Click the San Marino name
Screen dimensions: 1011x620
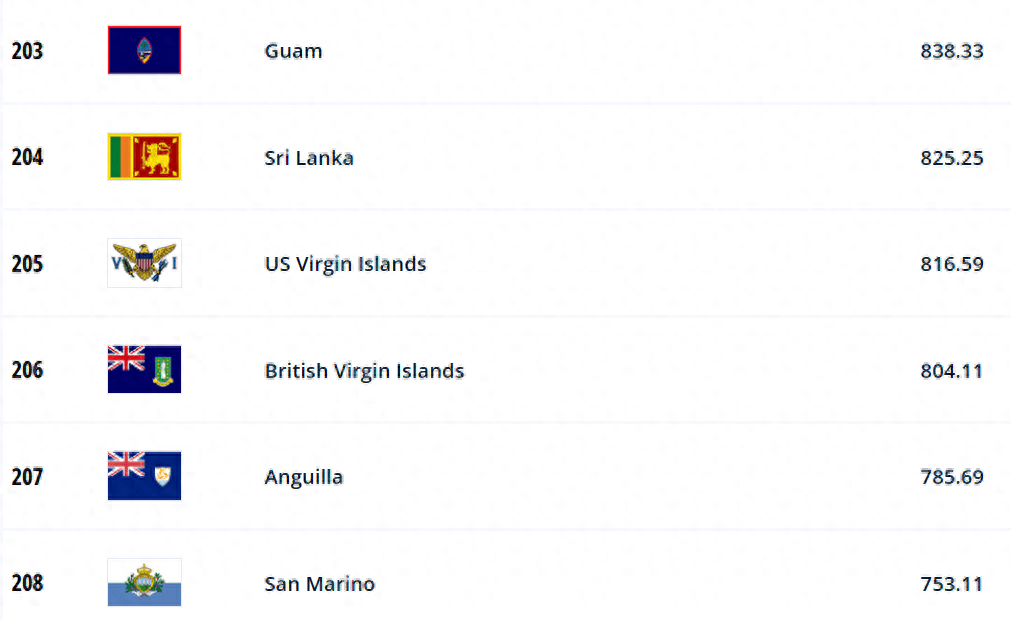[320, 584]
